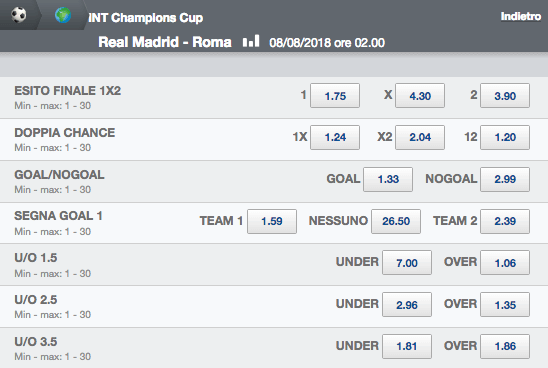Pick Roma win odds 3.90
This screenshot has width=548, height=368.
click(505, 95)
